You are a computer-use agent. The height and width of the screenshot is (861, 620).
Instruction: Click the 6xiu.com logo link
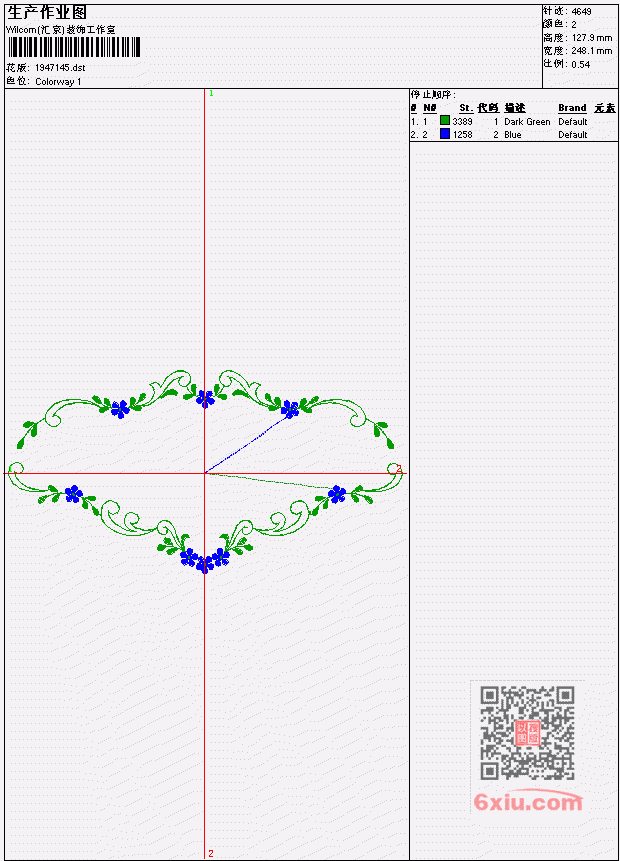(x=528, y=802)
